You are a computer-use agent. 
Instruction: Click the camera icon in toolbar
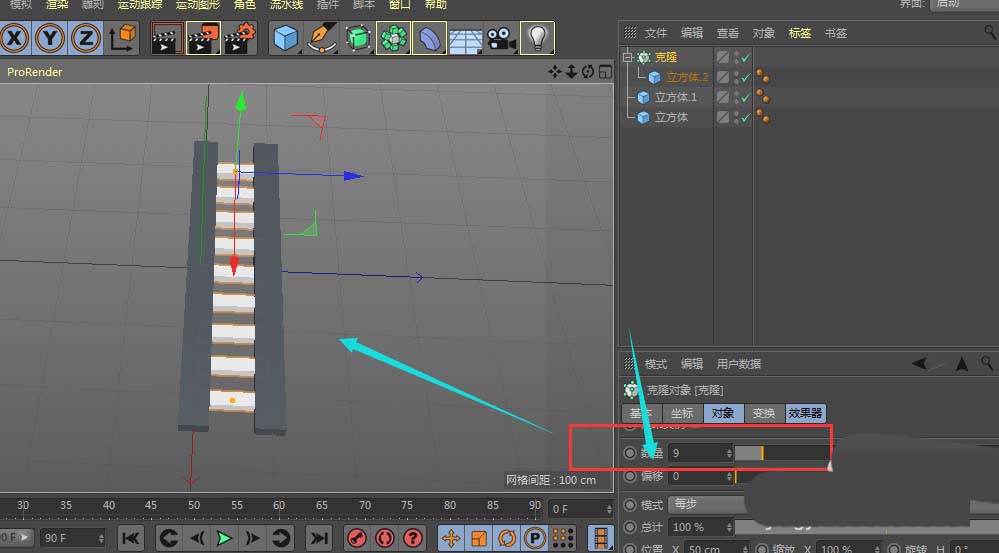tap(501, 39)
